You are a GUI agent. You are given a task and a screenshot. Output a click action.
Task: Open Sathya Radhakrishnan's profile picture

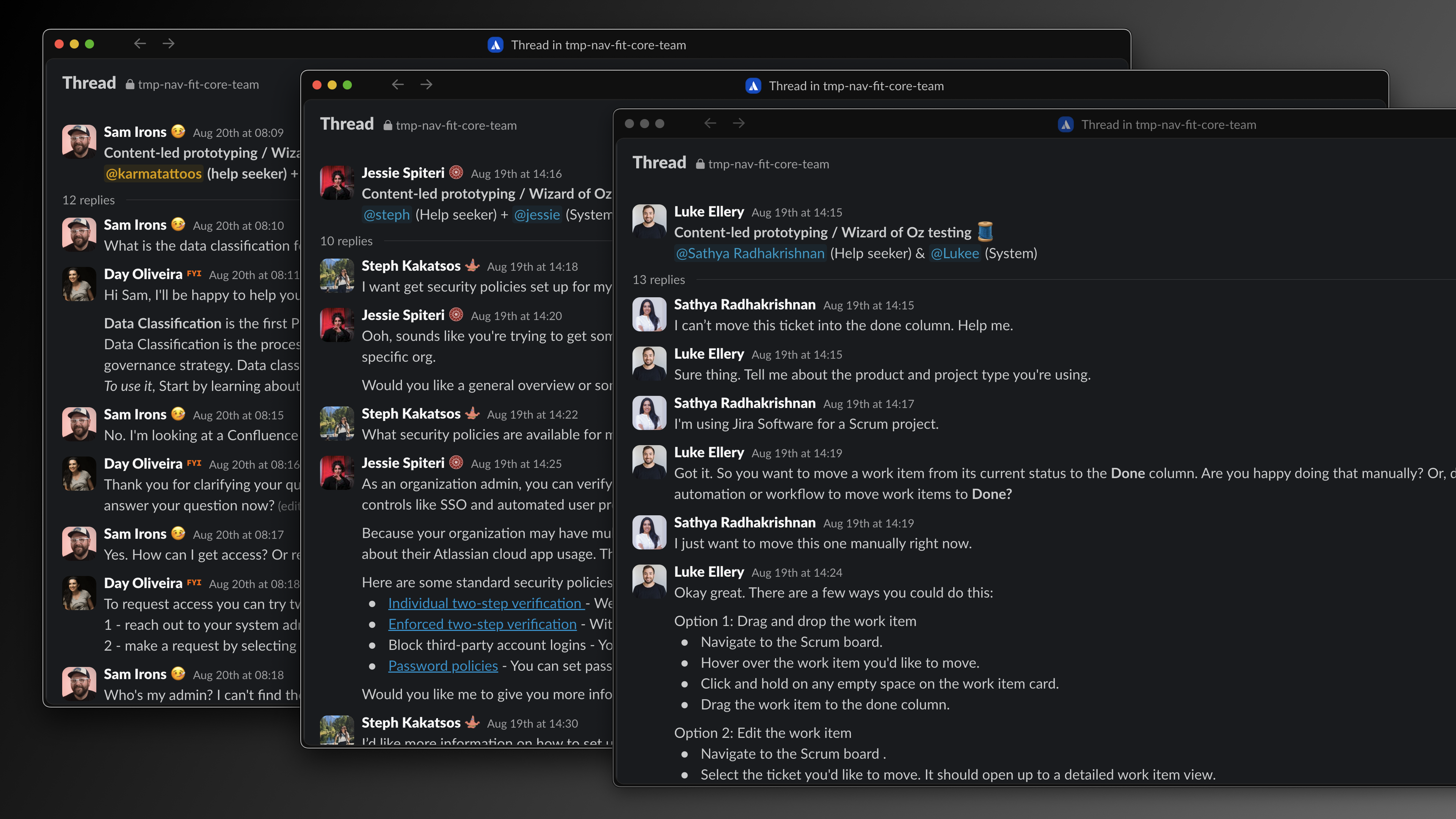pyautogui.click(x=649, y=314)
